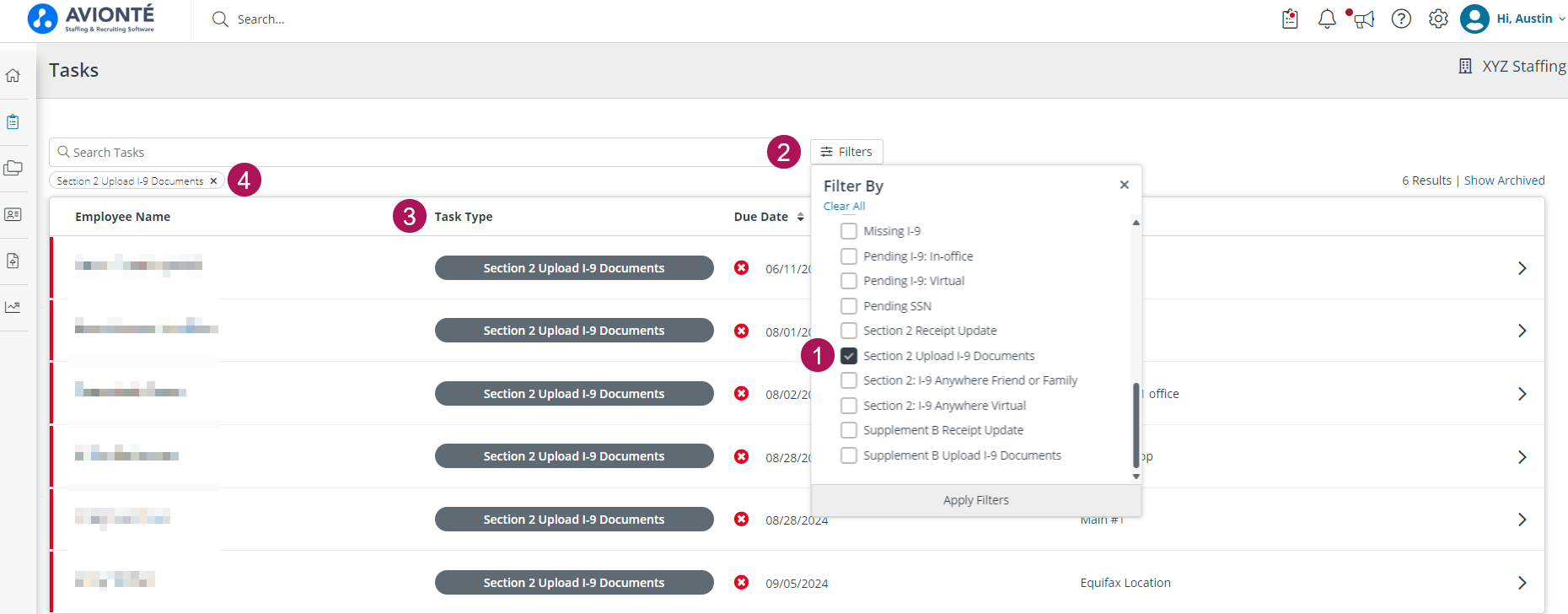Remove Section 2 Upload I-9 Documents filter chip
The image size is (1568, 614).
coord(213,180)
